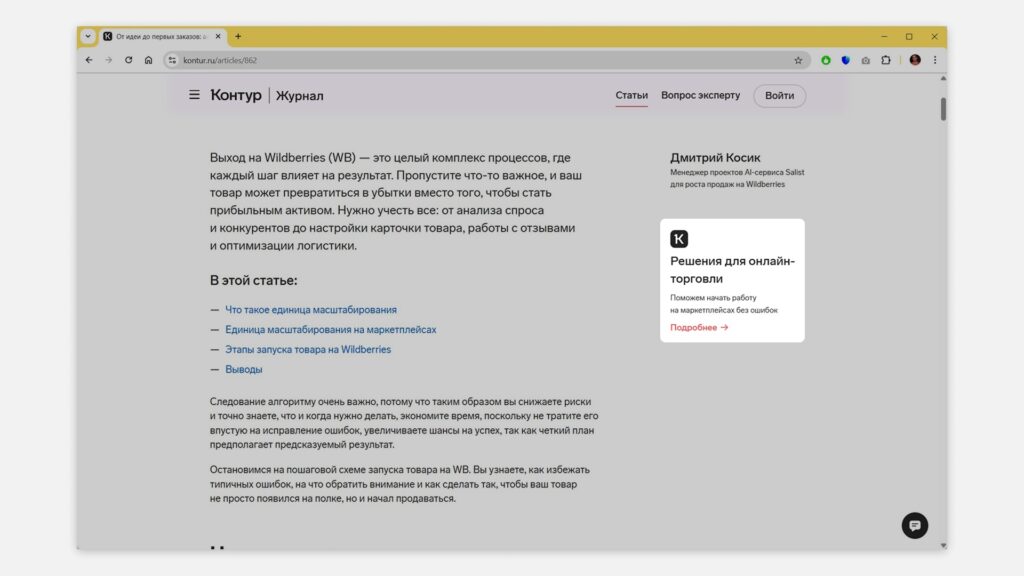Image resolution: width=1024 pixels, height=576 pixels.
Task: Click the Подробнее link in promo card
Action: pyautogui.click(x=699, y=327)
